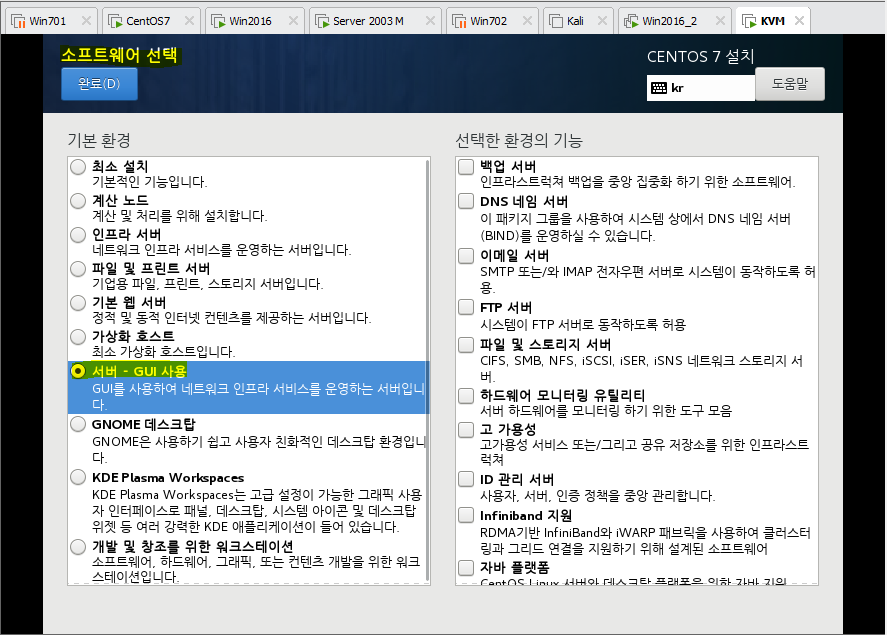
Task: Switch to the Win2016_2 tab
Action: coord(674,21)
